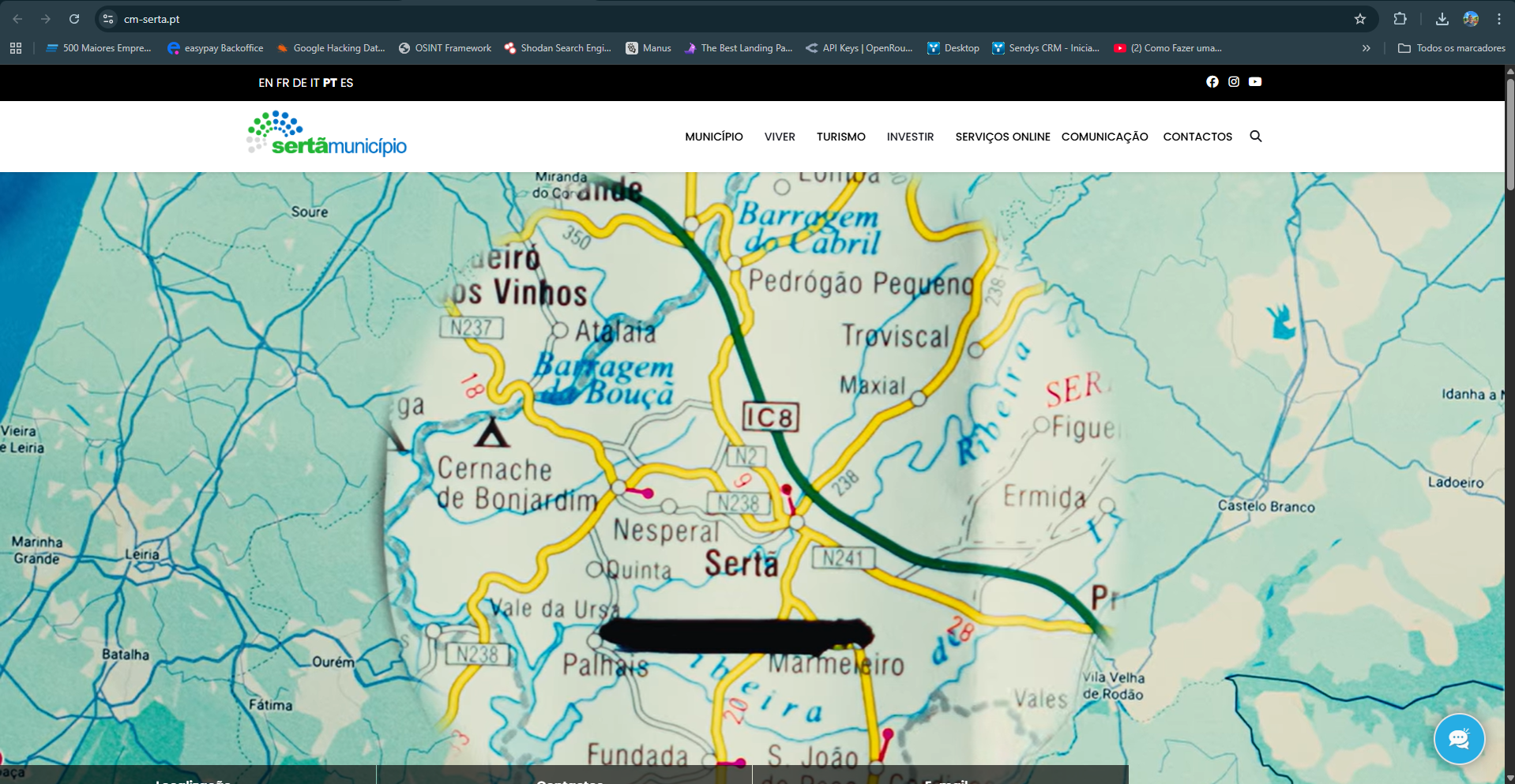Open the Facebook social icon
Image resolution: width=1515 pixels, height=784 pixels.
(1212, 82)
